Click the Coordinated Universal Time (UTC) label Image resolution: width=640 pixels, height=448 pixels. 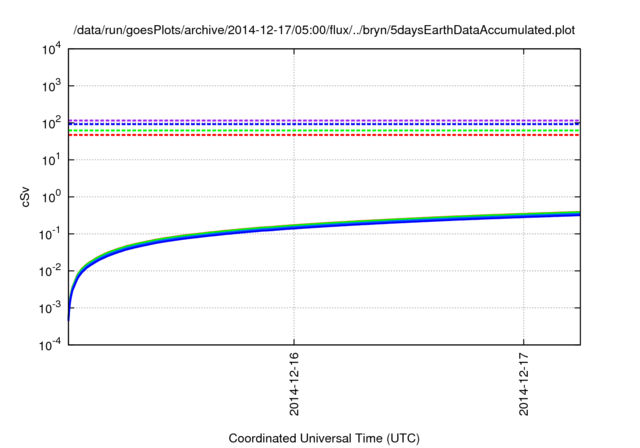pos(324,438)
